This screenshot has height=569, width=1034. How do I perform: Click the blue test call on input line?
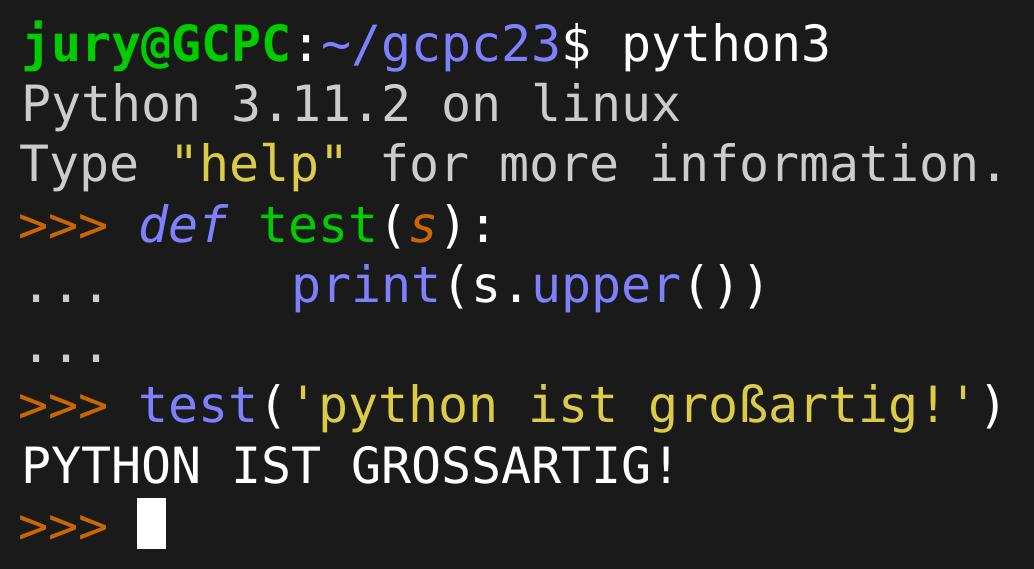click(198, 406)
